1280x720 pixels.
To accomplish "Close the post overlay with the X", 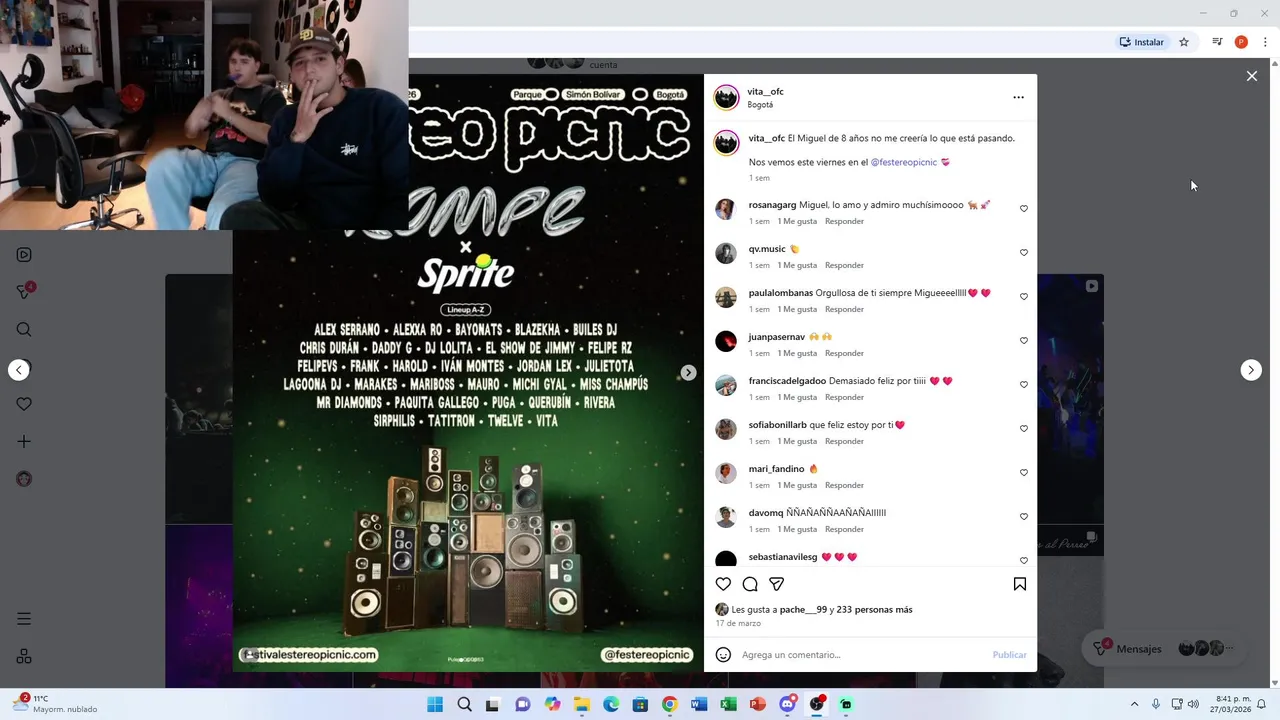I will click(1251, 76).
